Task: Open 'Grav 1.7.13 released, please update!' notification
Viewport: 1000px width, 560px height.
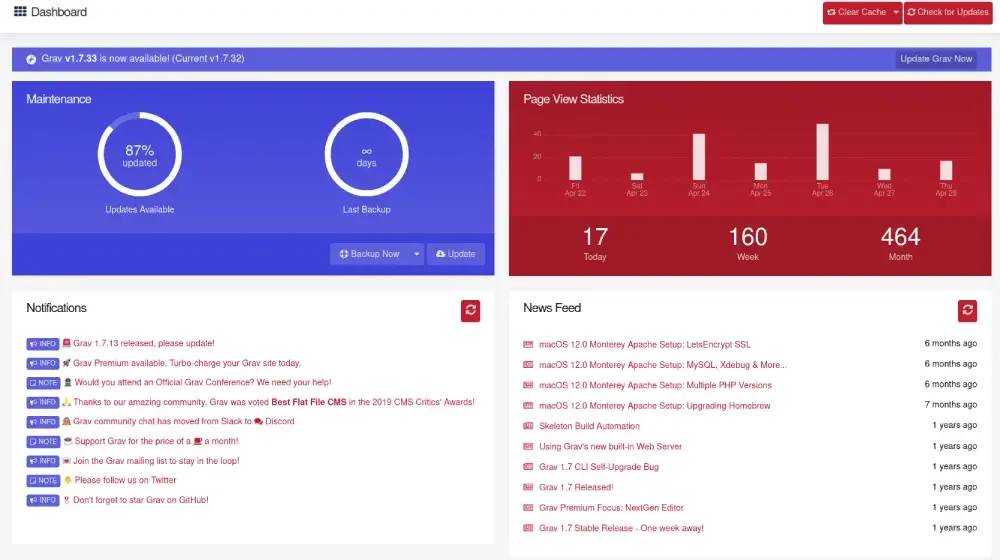Action: point(143,343)
